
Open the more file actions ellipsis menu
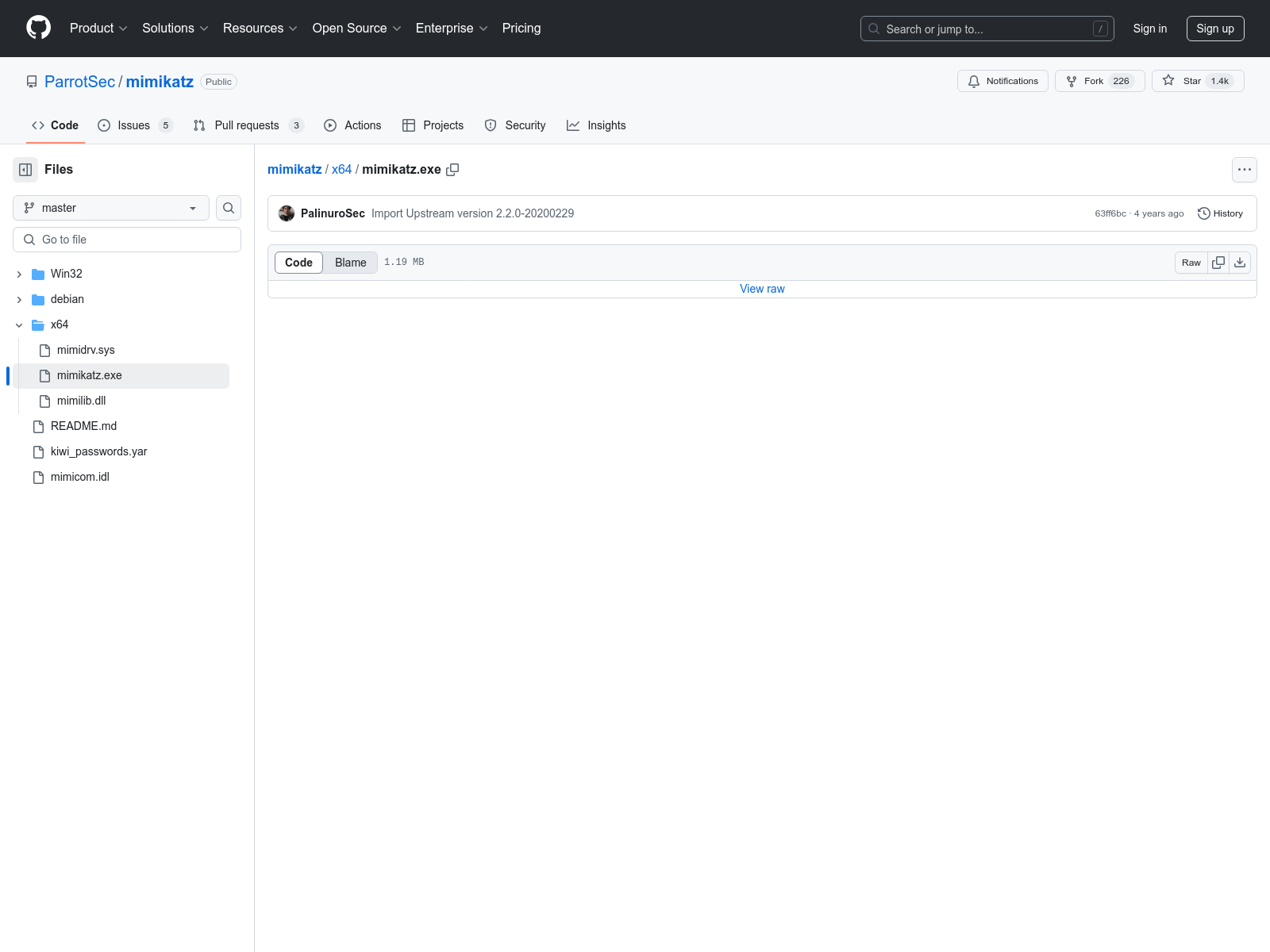[1244, 170]
